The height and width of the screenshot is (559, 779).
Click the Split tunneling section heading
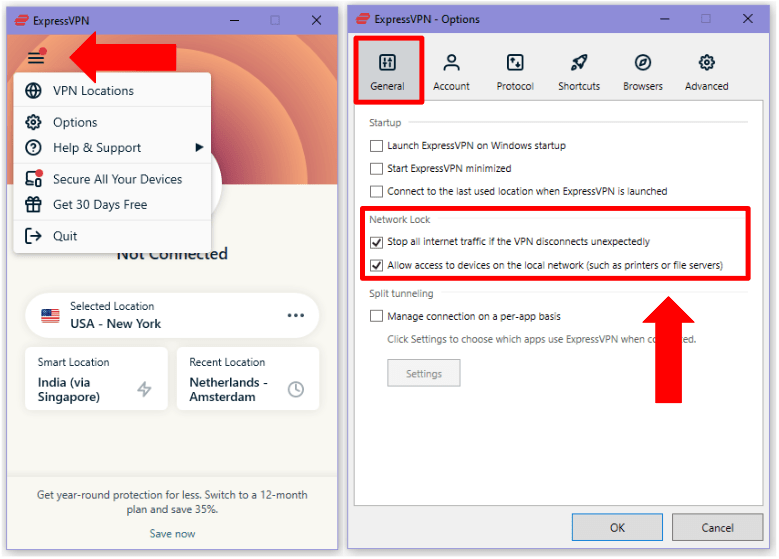(401, 294)
